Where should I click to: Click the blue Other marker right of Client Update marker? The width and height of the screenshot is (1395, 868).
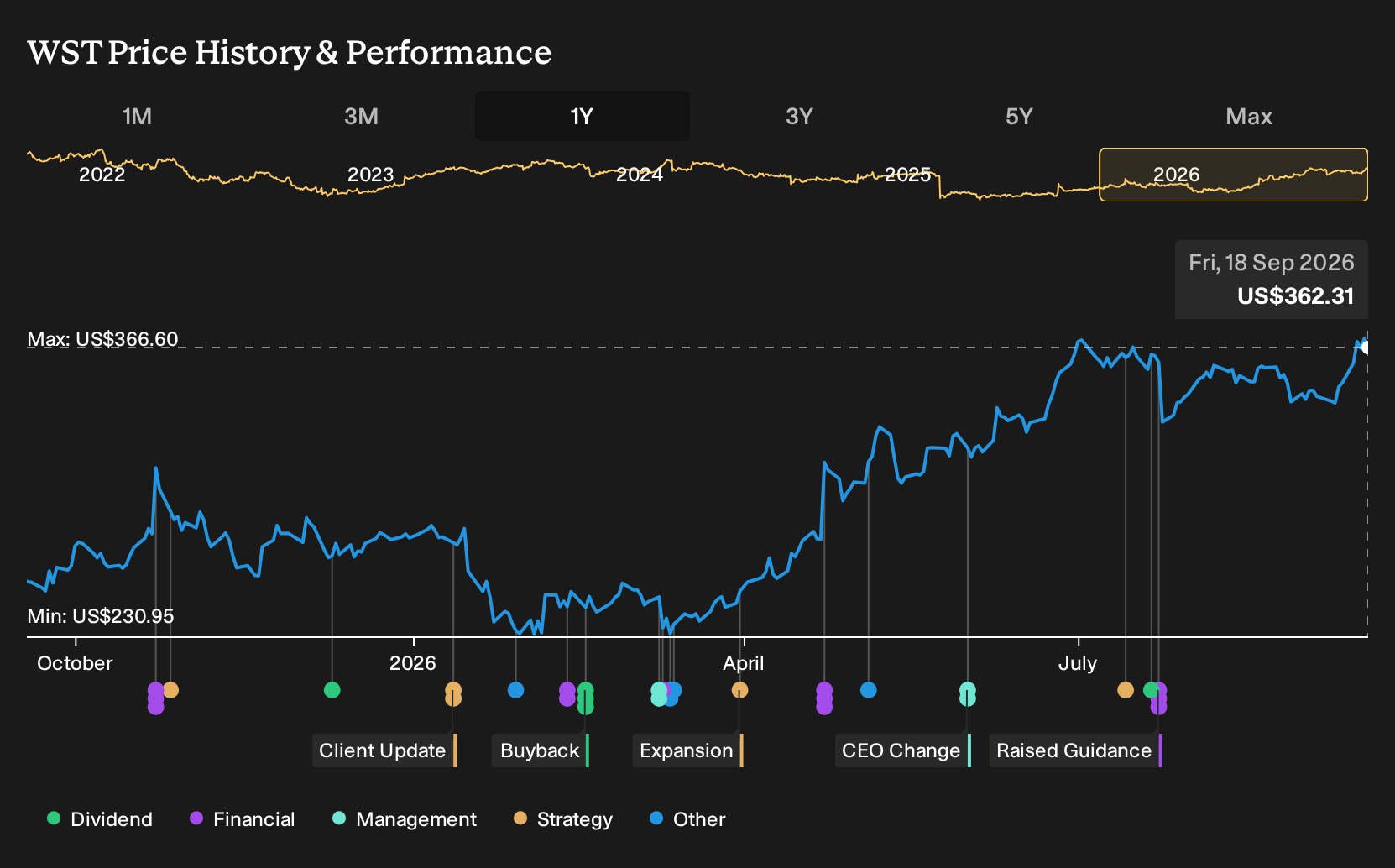tap(515, 690)
